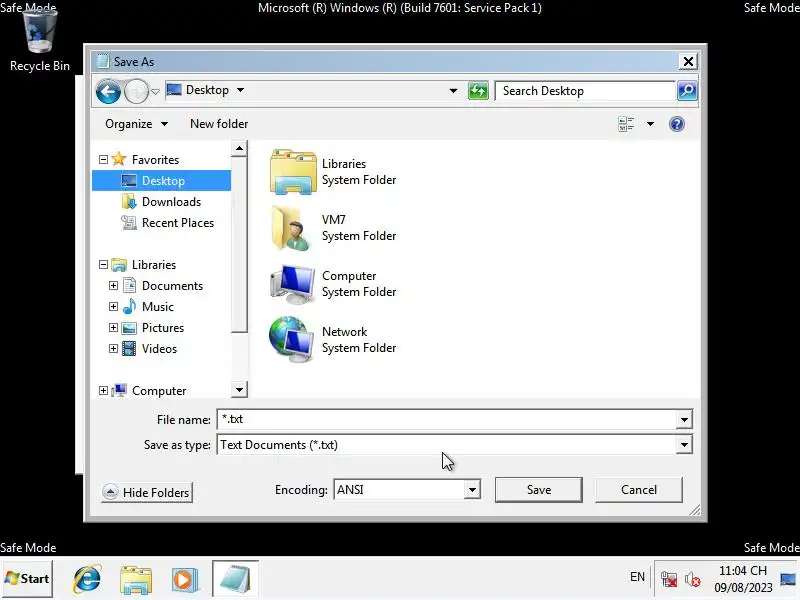Click the Change your view icon
This screenshot has height=600, width=800.
point(627,124)
